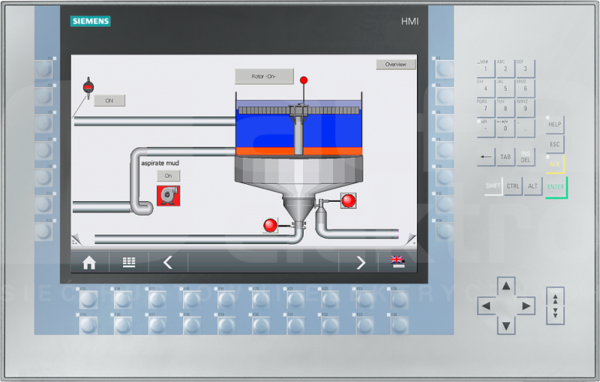Click the red aspirate mud pump icon

168,196
